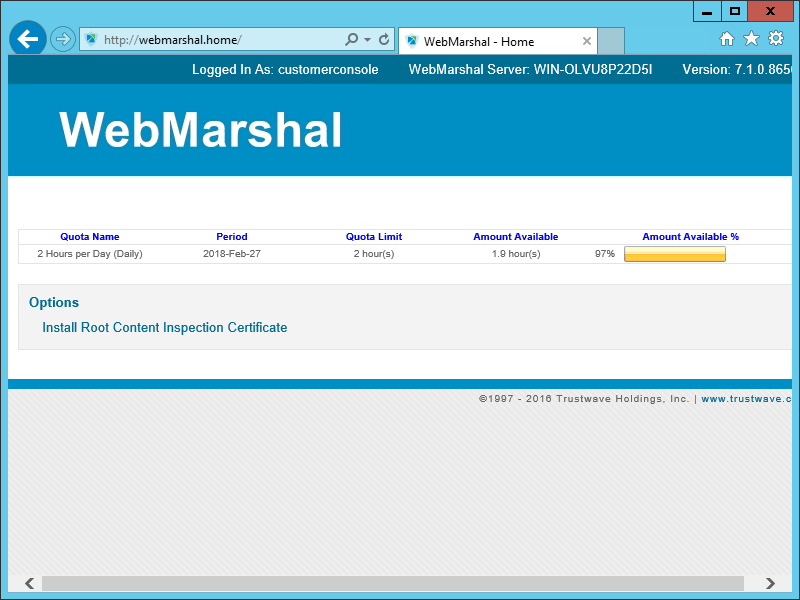Viewport: 800px width, 600px height.
Task: Click the horizontal scrollbar right arrow
Action: pyautogui.click(x=770, y=583)
